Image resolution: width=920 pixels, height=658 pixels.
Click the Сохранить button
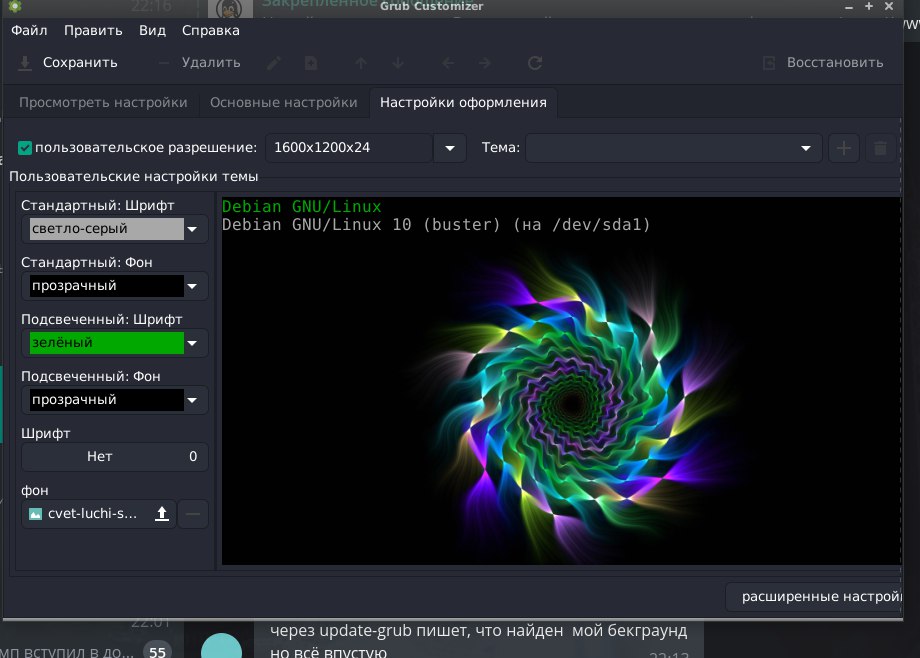click(x=68, y=63)
